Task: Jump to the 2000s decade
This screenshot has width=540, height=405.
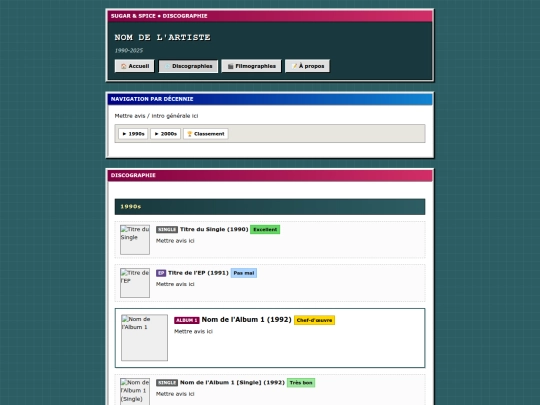Action: point(165,134)
